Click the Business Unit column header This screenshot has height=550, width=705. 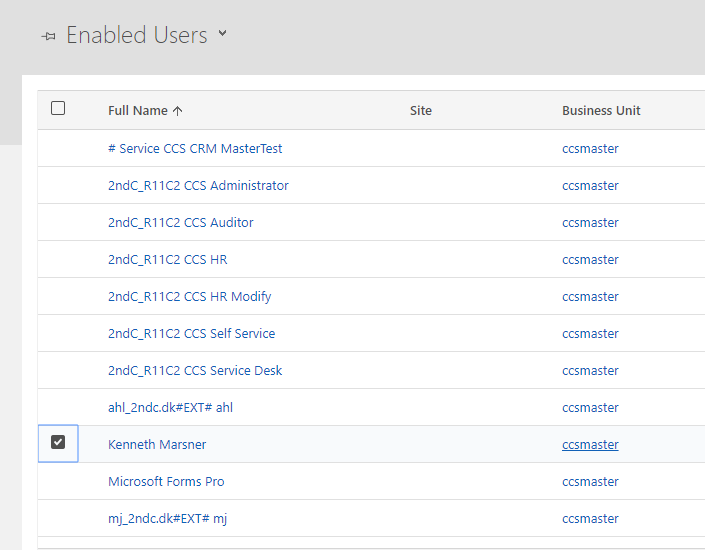click(x=601, y=111)
